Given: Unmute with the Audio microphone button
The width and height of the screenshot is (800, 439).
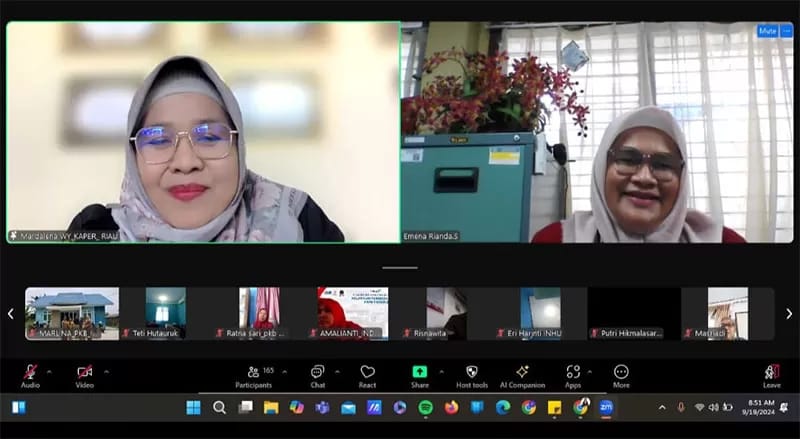Looking at the screenshot, I should (x=30, y=377).
